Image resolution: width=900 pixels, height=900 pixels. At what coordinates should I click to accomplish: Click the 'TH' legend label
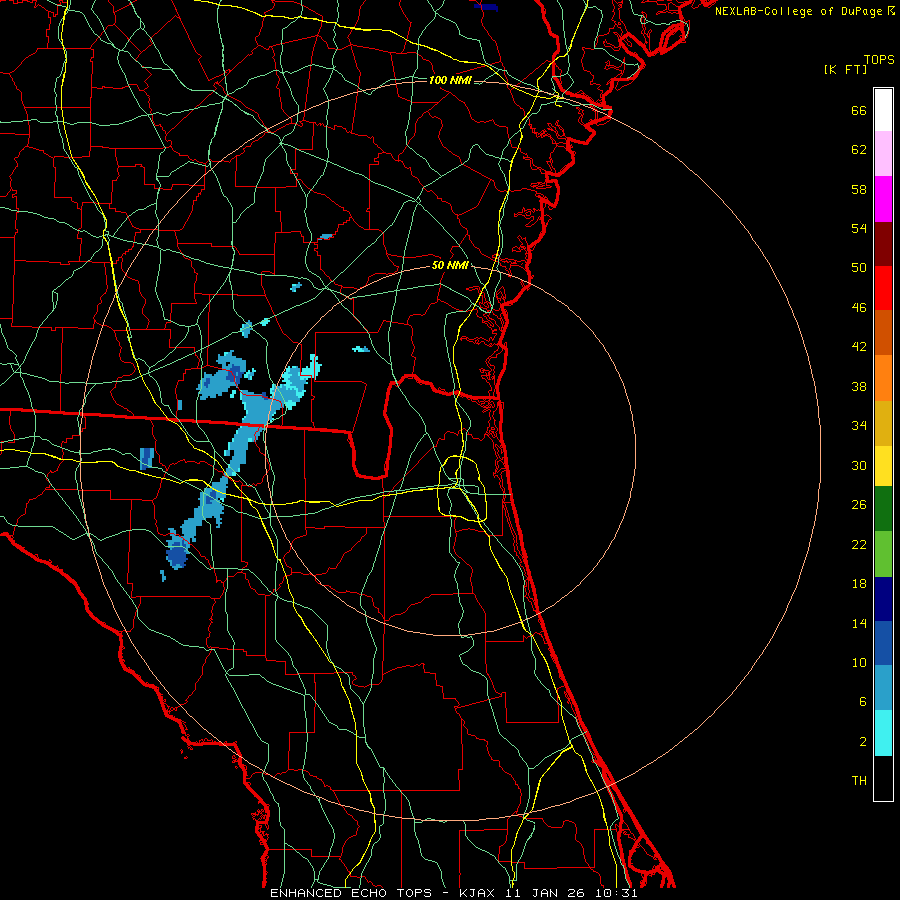(x=859, y=781)
